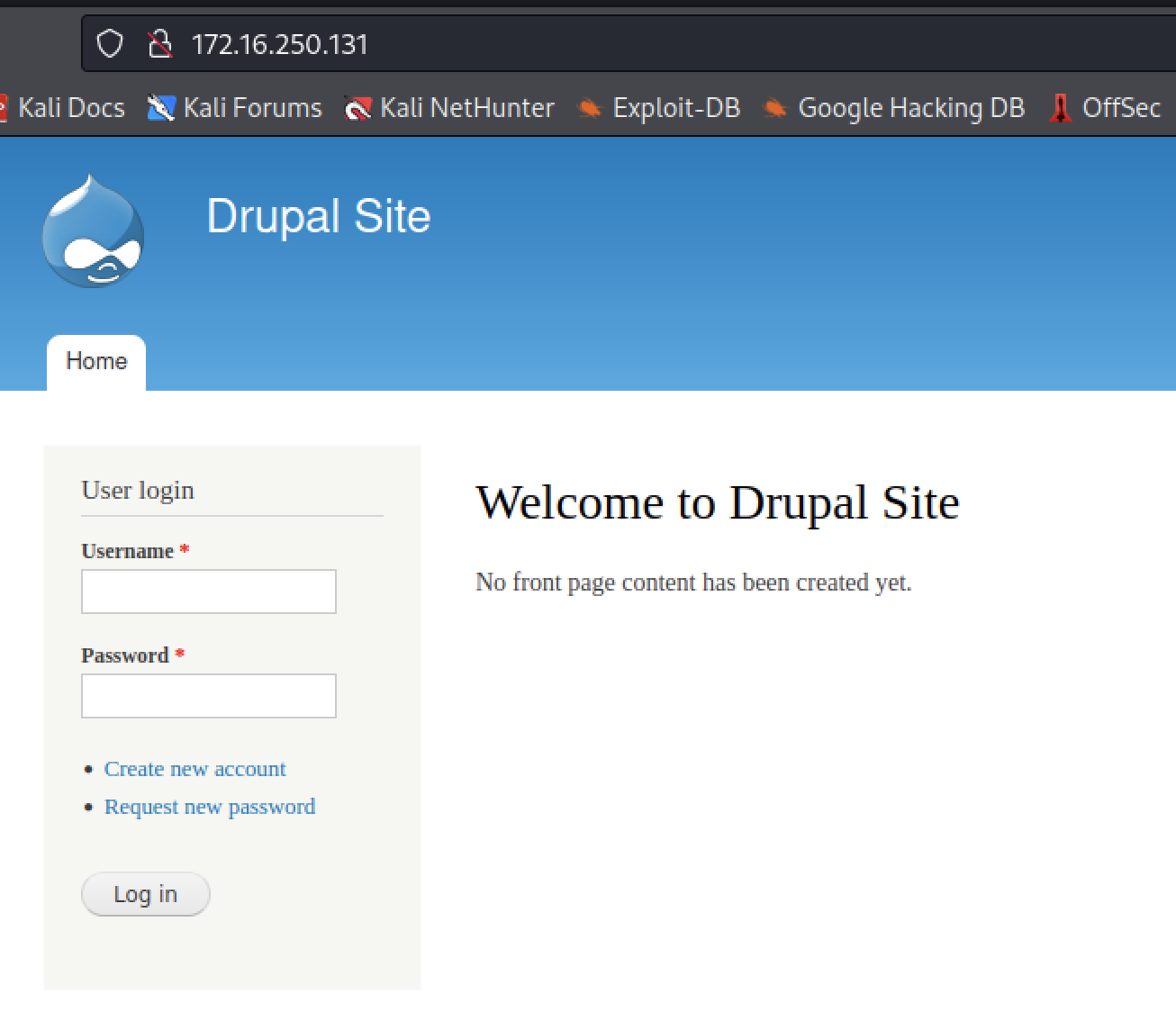The image size is (1176, 1012).
Task: Select the Home tab
Action: 95,361
